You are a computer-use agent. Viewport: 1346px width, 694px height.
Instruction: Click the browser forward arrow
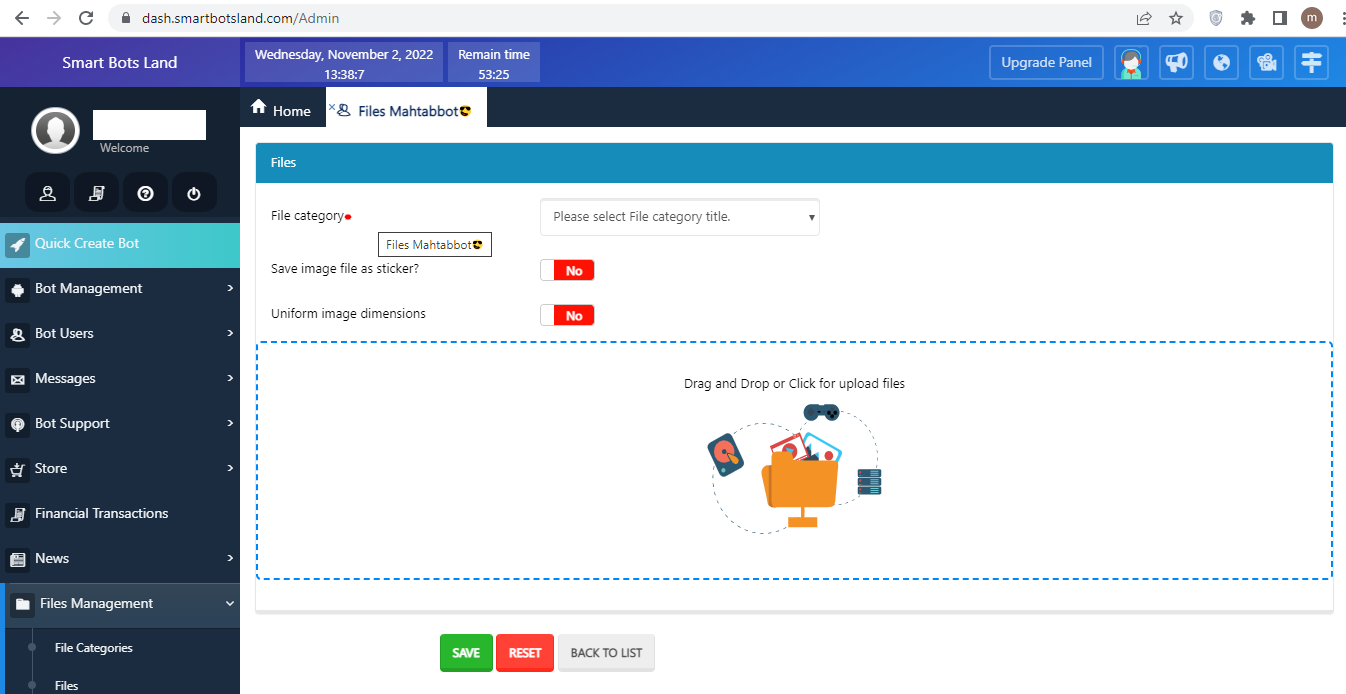point(53,18)
